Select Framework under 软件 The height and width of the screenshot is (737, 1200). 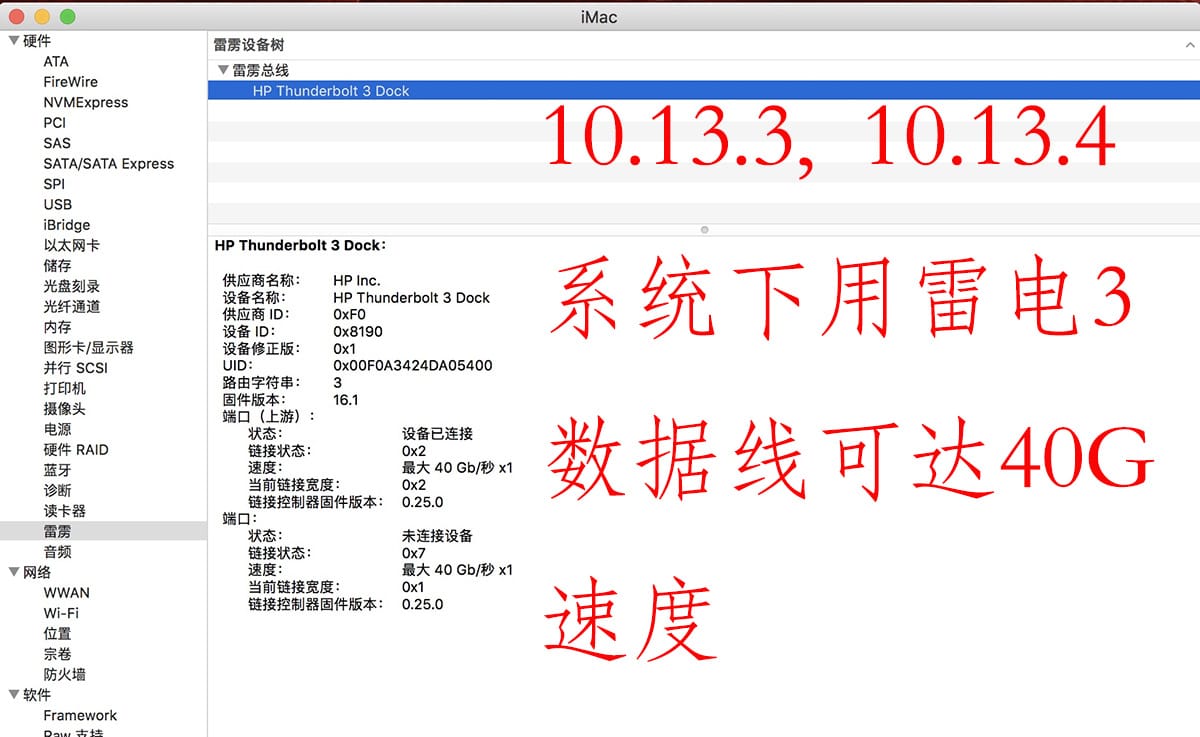point(80,715)
